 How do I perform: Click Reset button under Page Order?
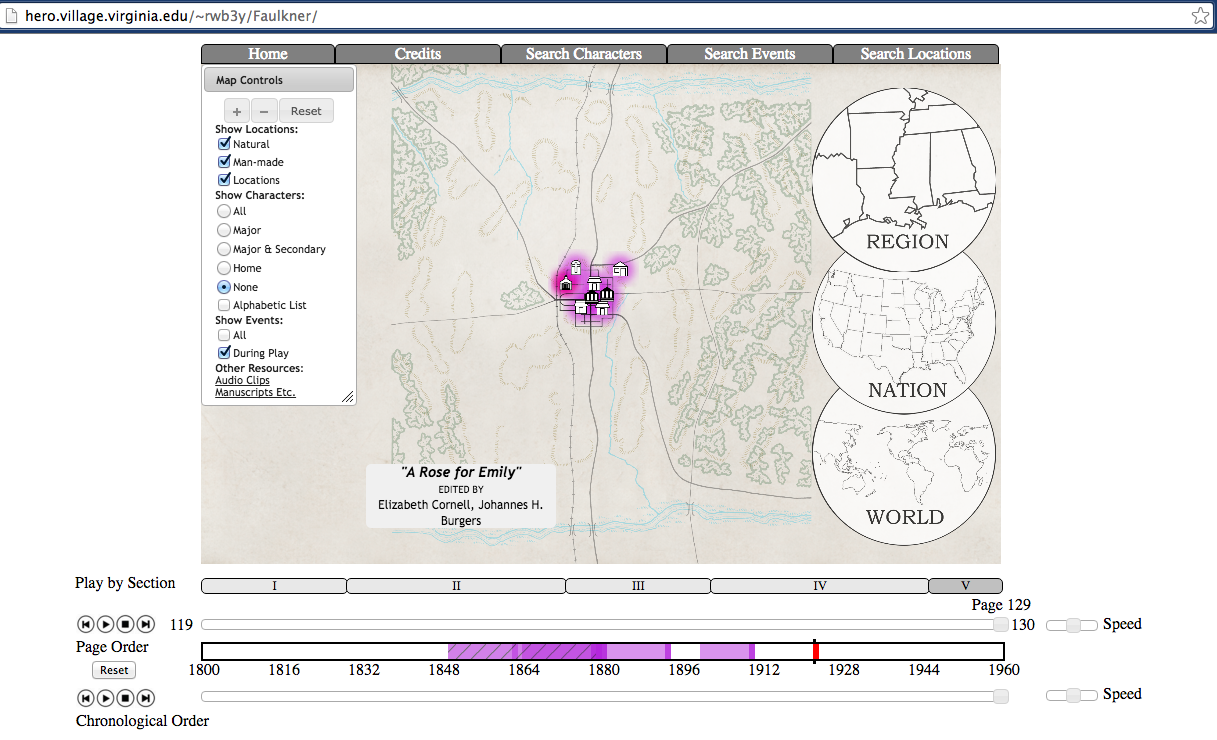(114, 670)
